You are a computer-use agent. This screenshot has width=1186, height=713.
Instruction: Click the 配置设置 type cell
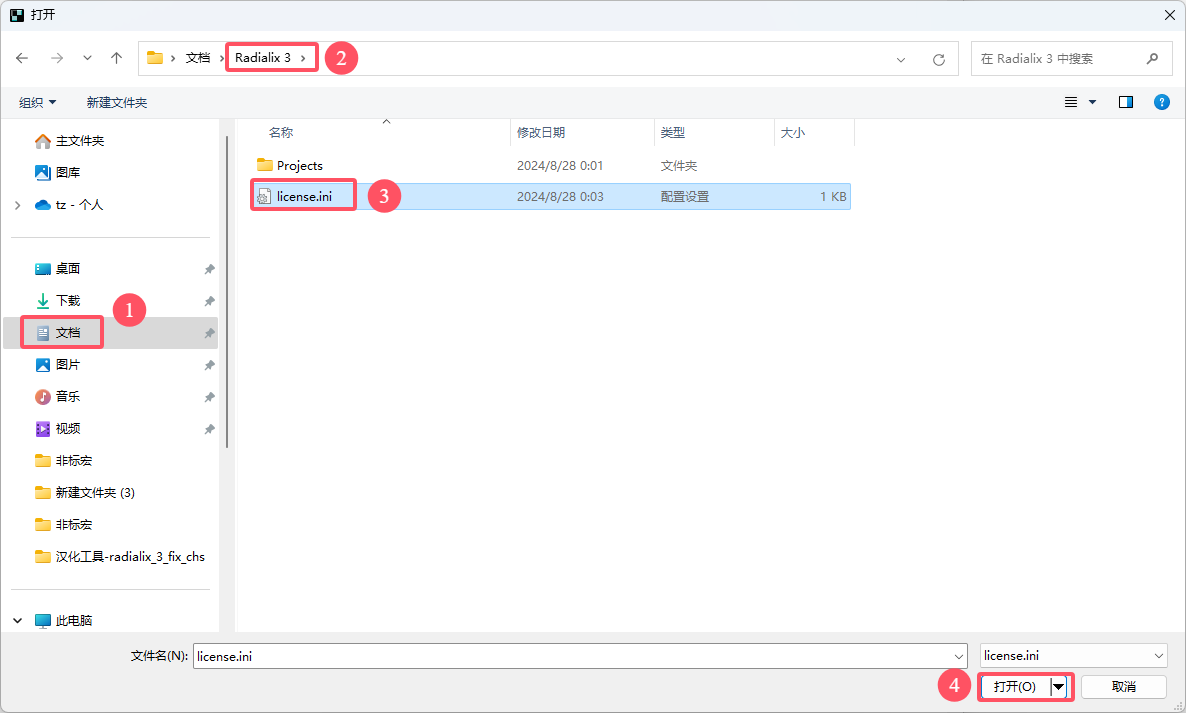pyautogui.click(x=685, y=197)
